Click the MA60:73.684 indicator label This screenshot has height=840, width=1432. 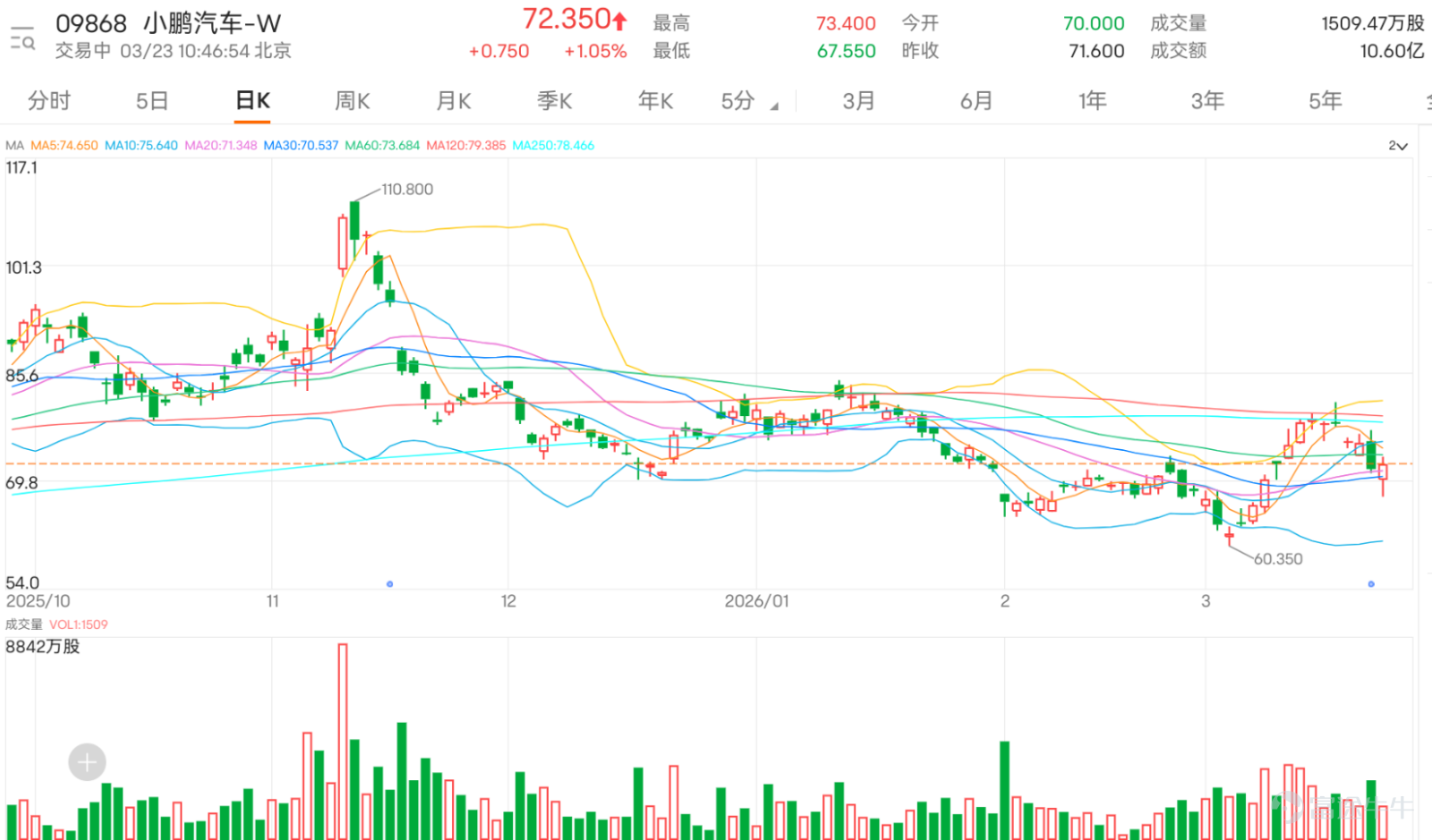pyautogui.click(x=382, y=146)
